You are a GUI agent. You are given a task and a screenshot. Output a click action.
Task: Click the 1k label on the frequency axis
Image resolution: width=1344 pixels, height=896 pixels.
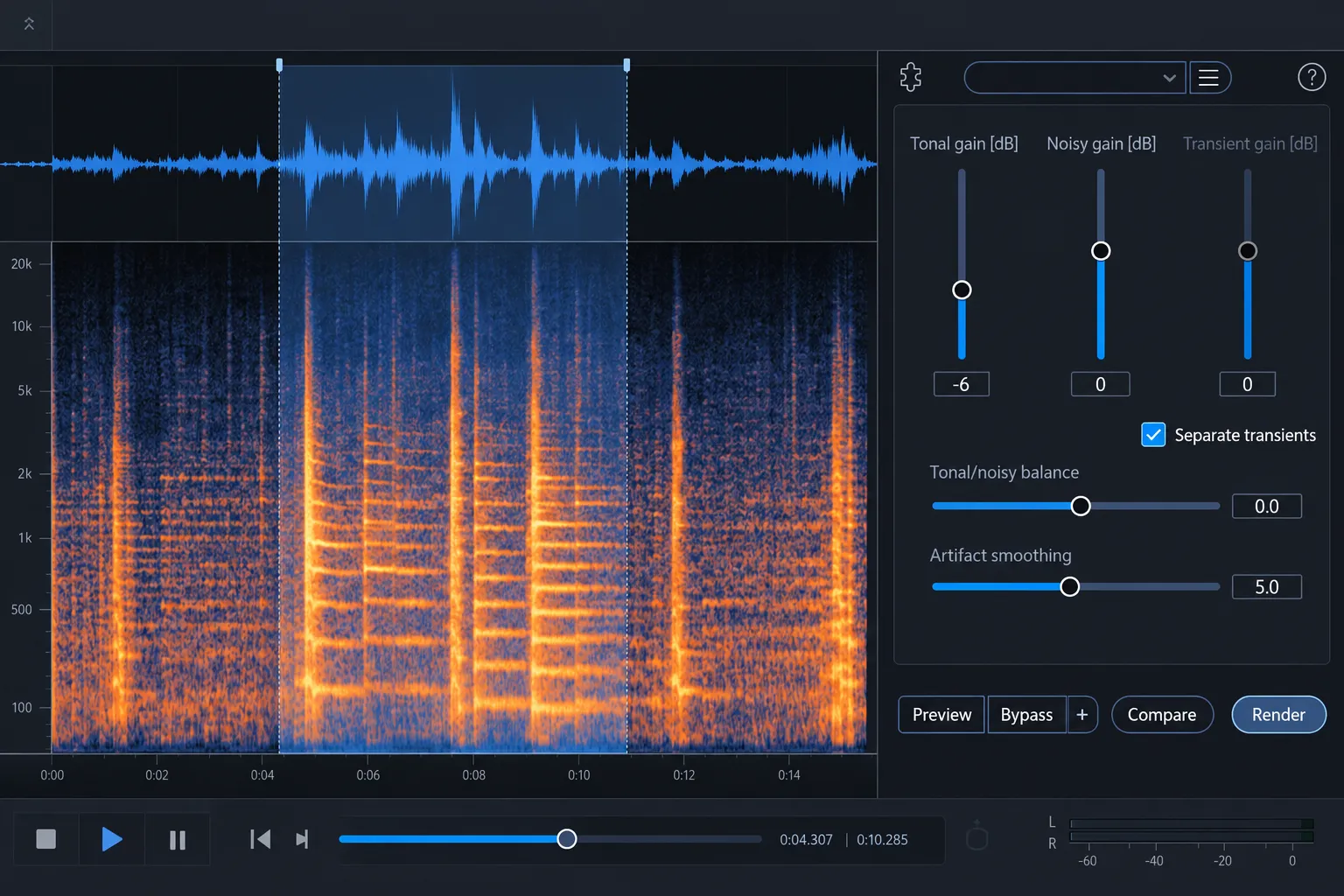coord(24,538)
